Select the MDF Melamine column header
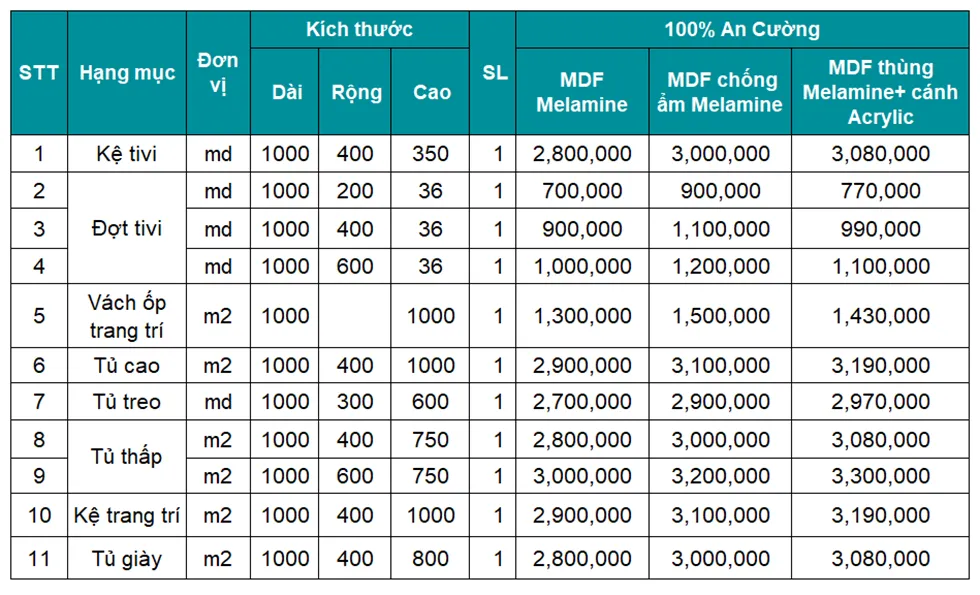Screen dimensions: 980x595 tap(582, 92)
